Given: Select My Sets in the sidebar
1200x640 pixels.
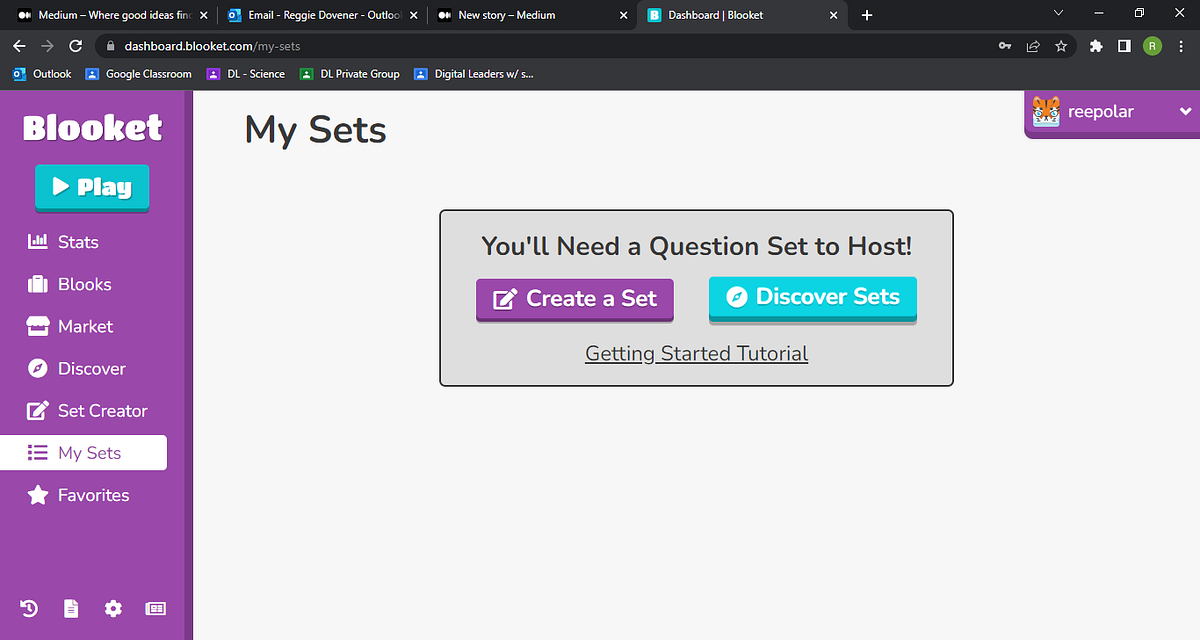Looking at the screenshot, I should click(83, 453).
